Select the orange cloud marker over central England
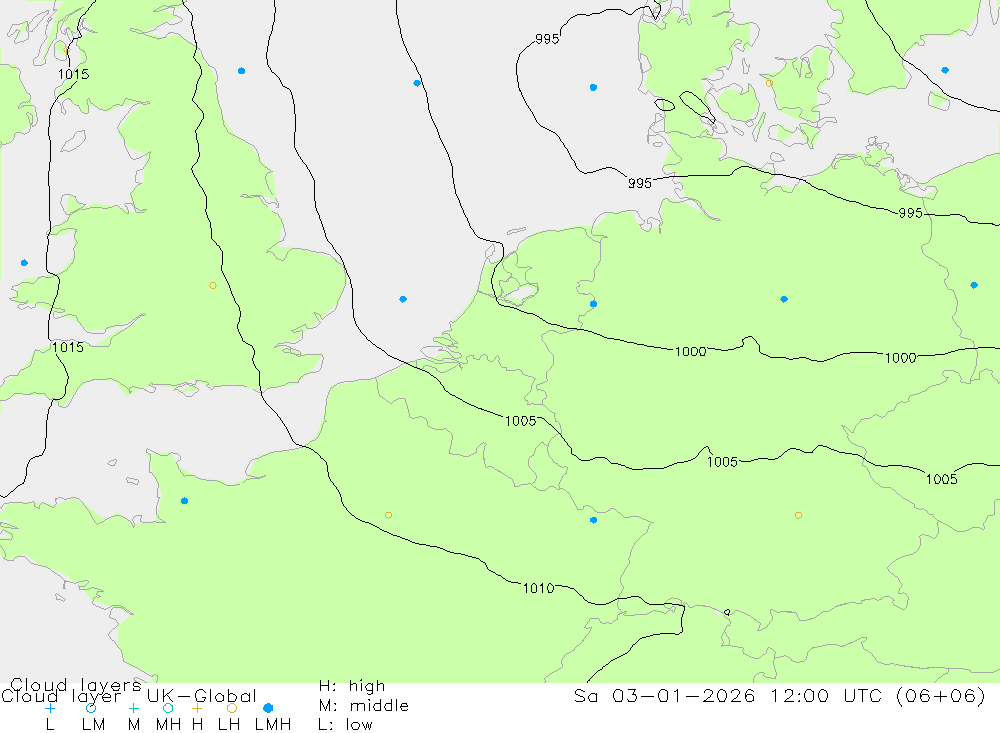The height and width of the screenshot is (733, 1000). (213, 286)
